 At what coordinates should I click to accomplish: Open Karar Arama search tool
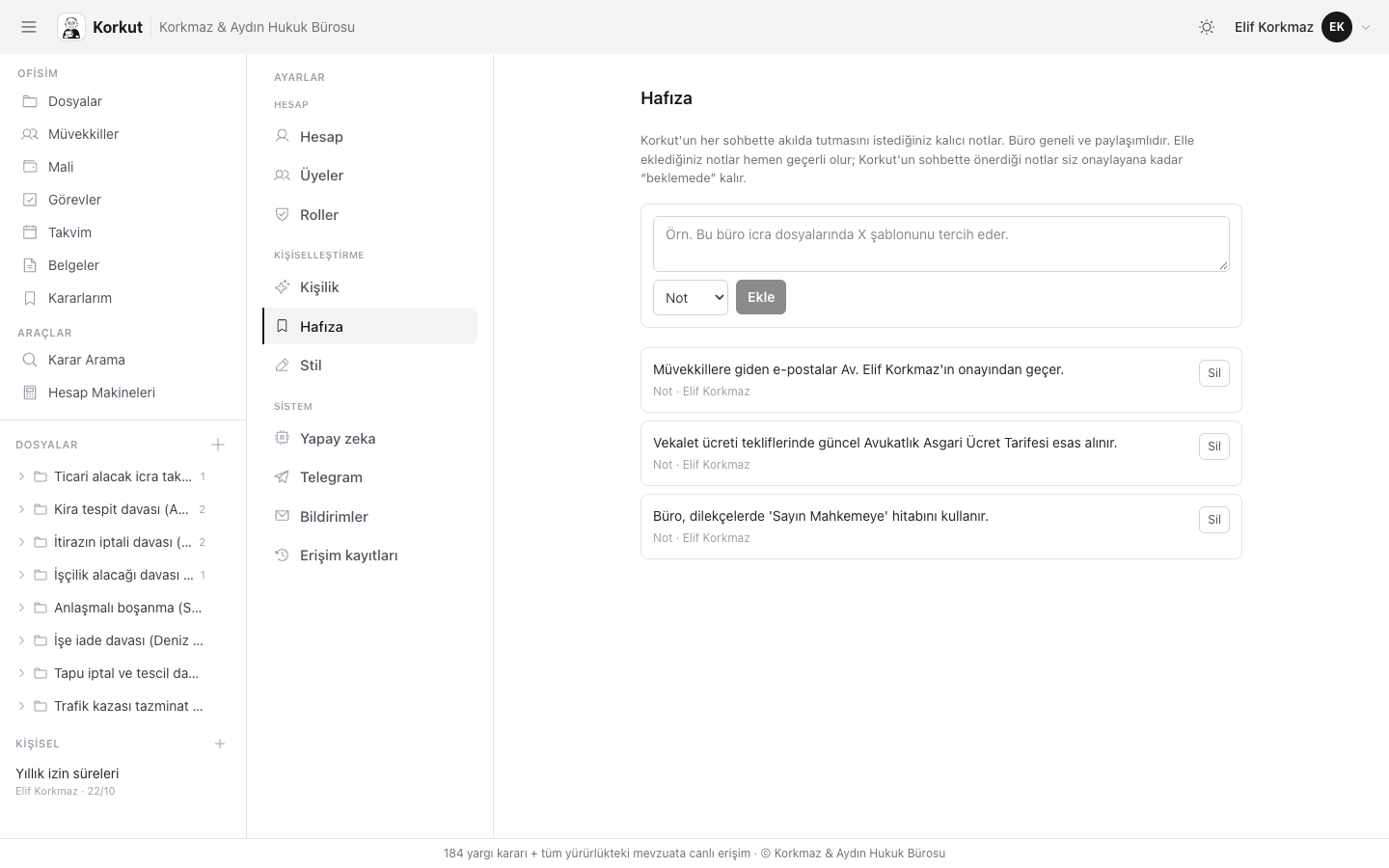coord(123,360)
